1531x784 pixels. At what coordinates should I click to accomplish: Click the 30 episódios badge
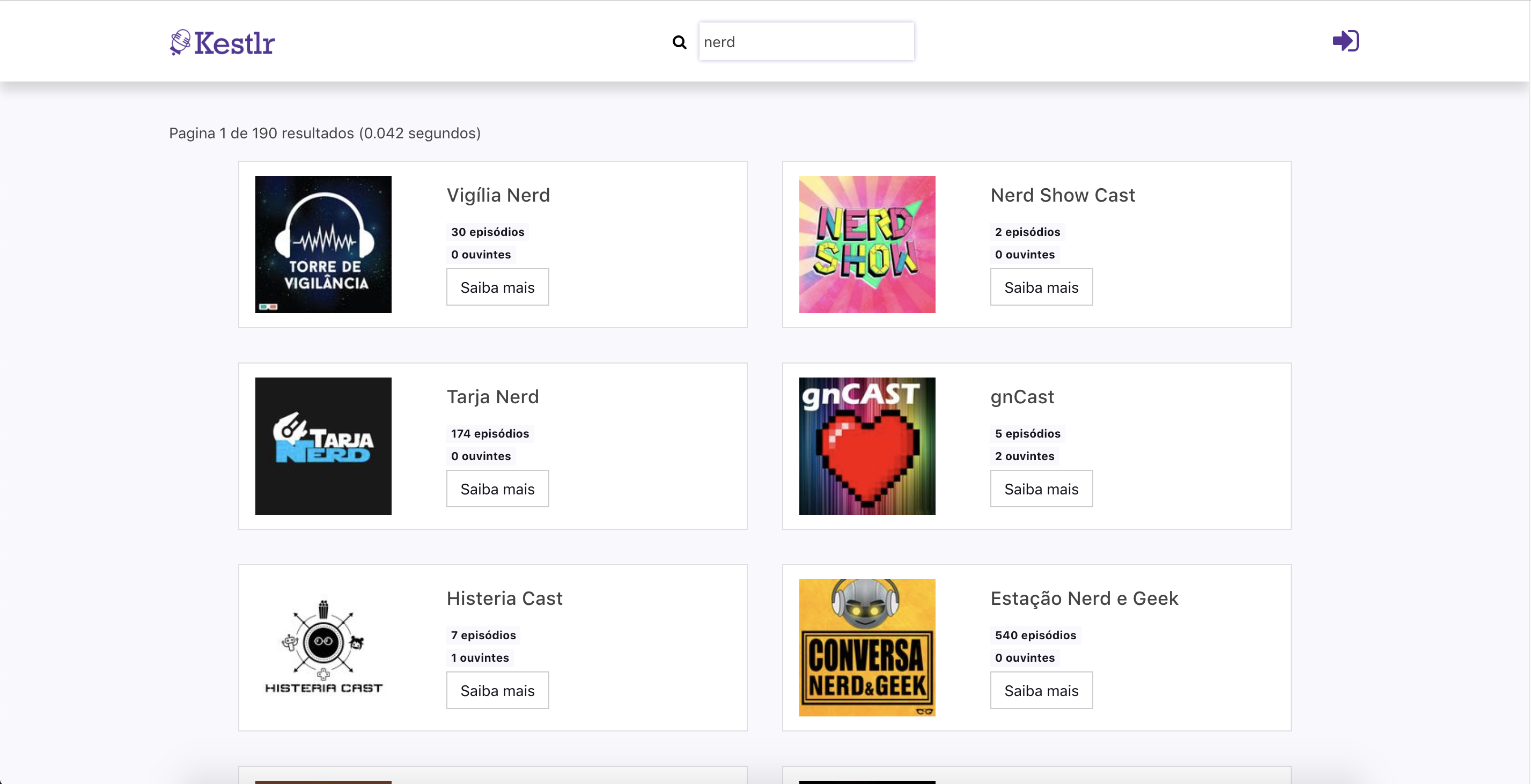[487, 232]
